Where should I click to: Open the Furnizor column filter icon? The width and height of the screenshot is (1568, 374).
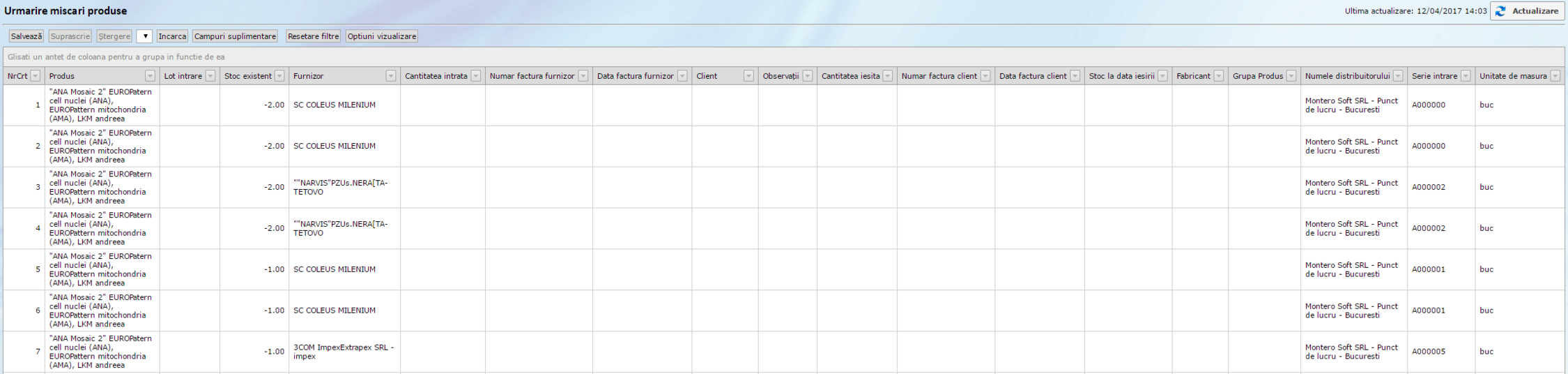391,76
